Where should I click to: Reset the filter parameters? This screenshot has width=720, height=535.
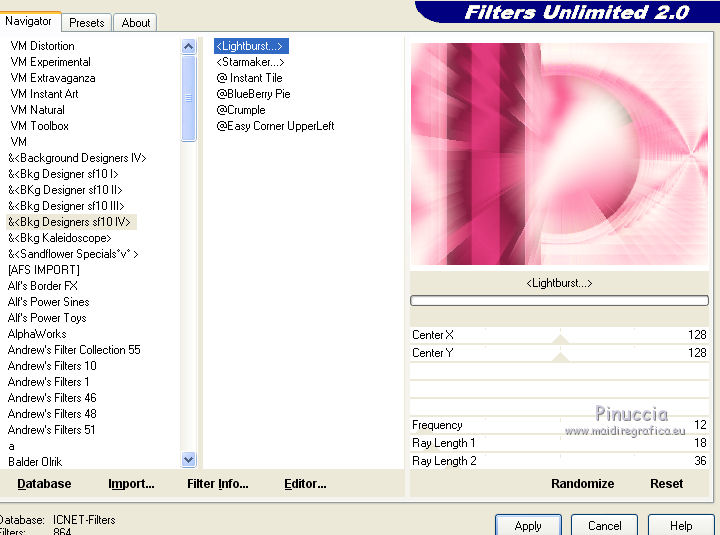(x=667, y=484)
